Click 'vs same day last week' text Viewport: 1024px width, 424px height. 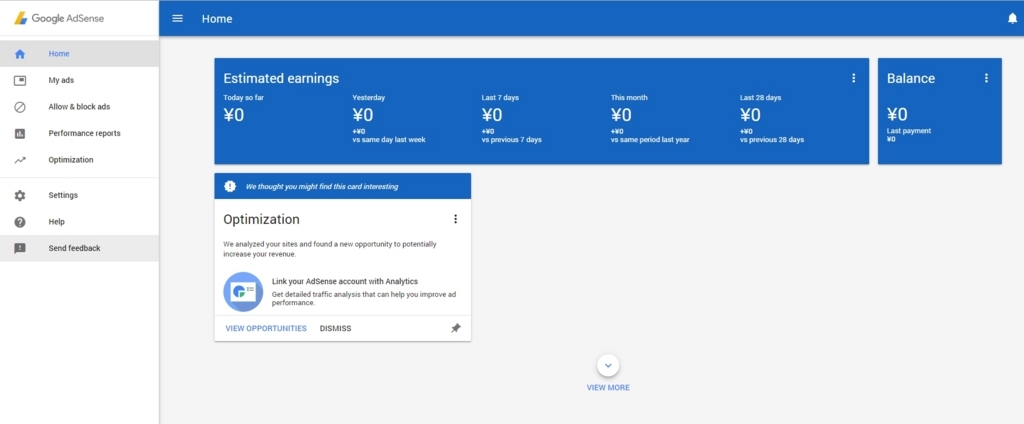(x=389, y=140)
